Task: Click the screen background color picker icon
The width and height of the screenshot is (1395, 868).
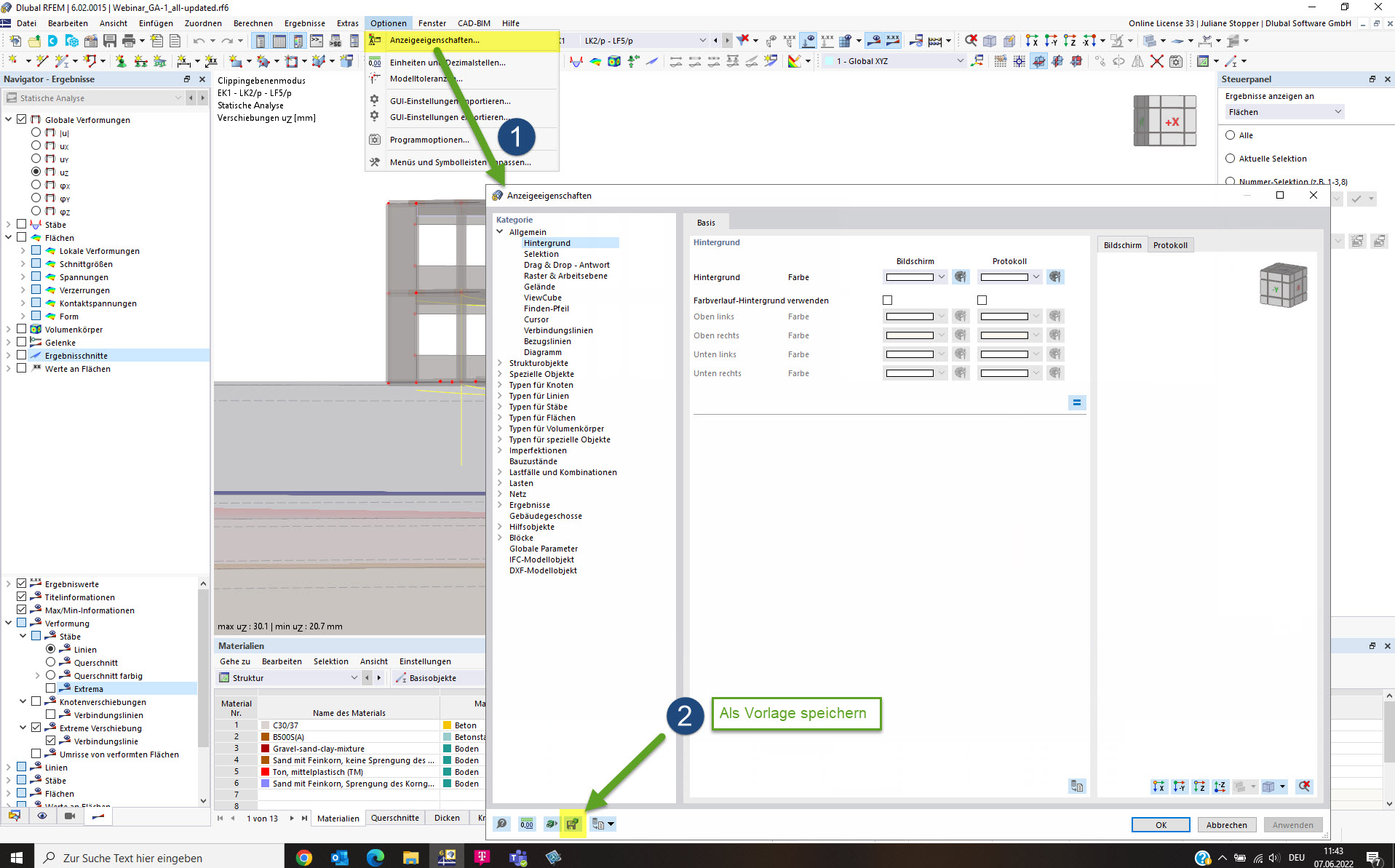Action: [961, 277]
